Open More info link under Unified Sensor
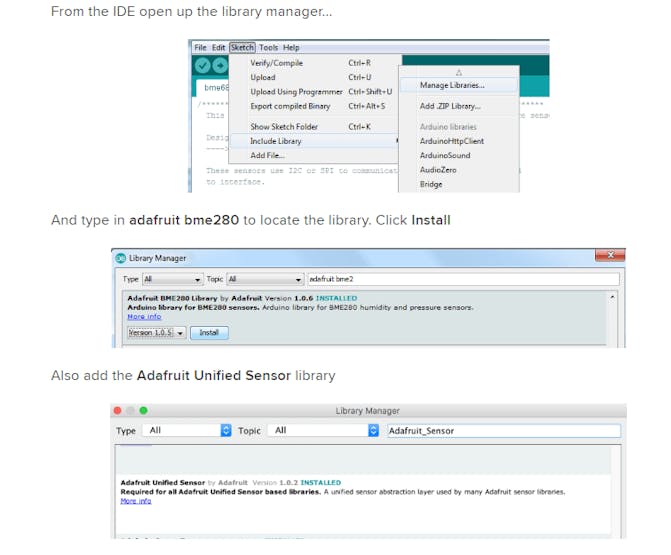671x555 pixels. click(136, 501)
